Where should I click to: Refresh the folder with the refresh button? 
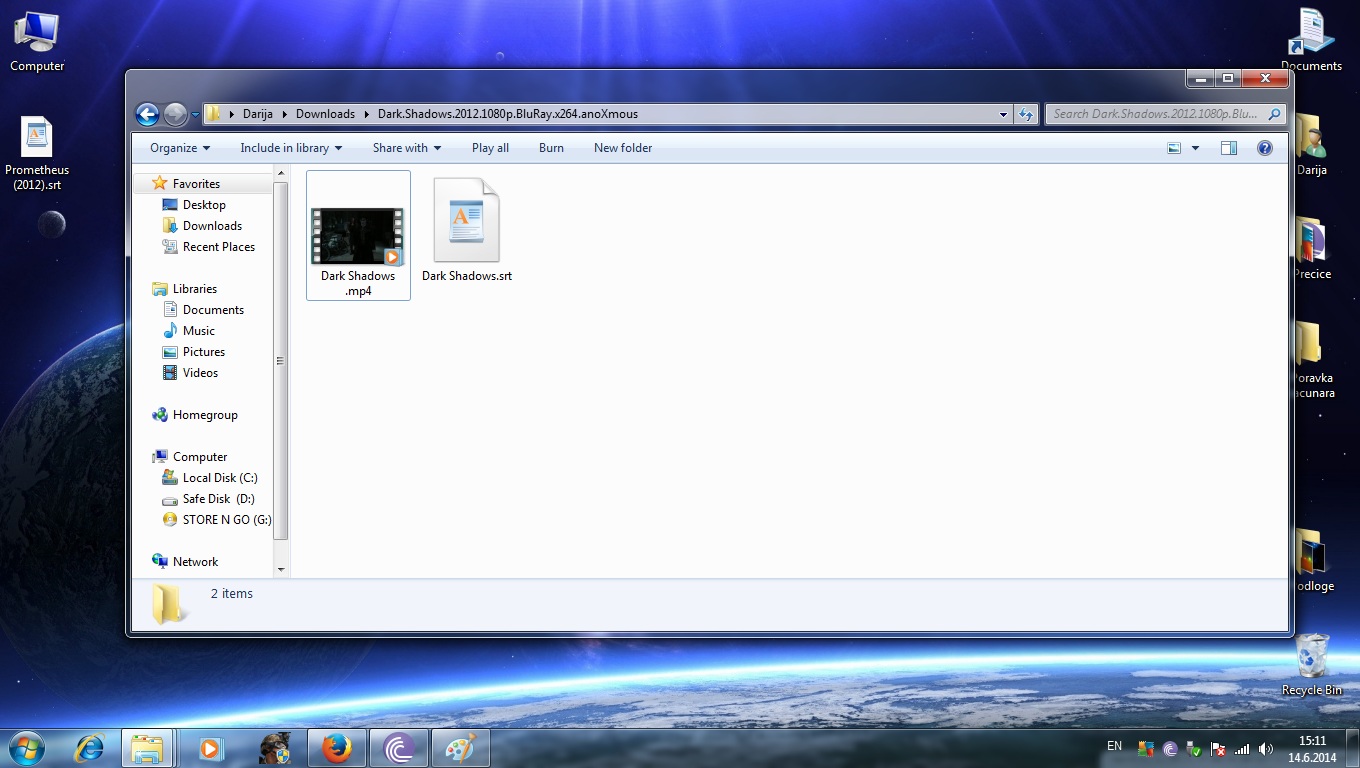tap(1025, 114)
